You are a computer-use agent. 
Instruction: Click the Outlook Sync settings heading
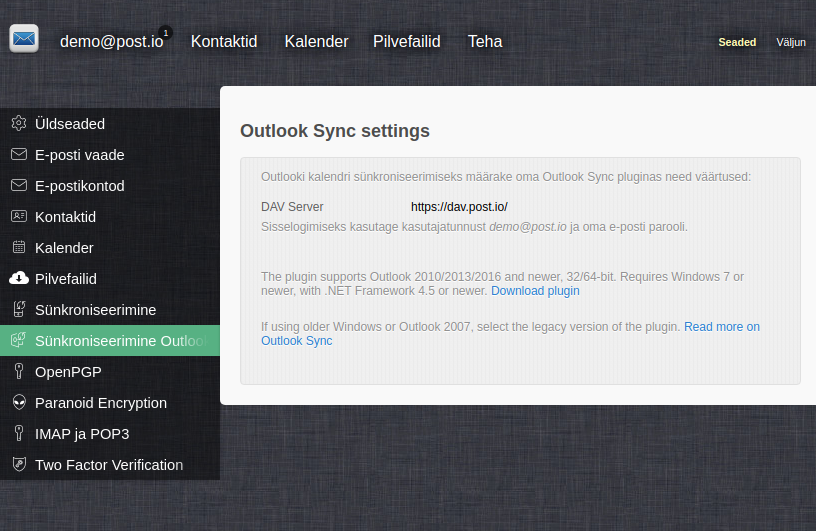click(335, 131)
